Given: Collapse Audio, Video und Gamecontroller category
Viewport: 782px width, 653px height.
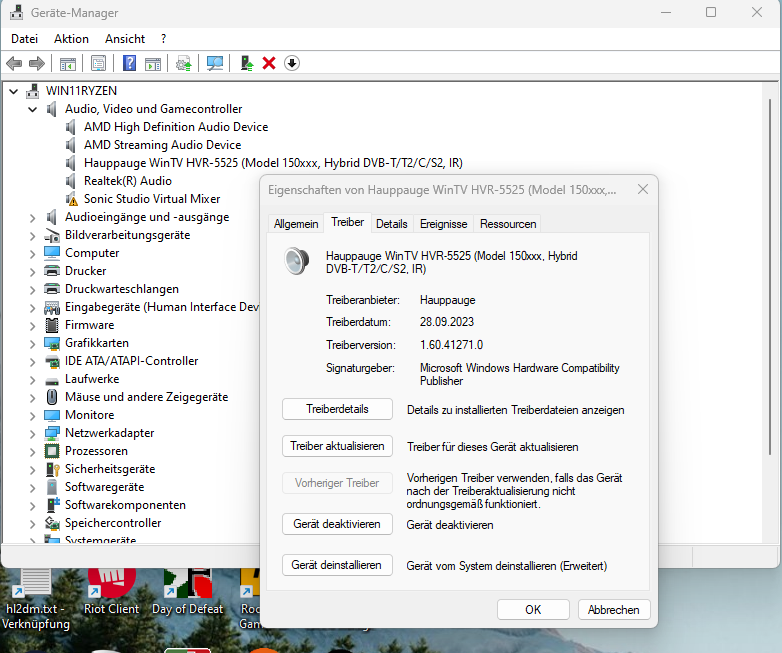Looking at the screenshot, I should tap(33, 109).
